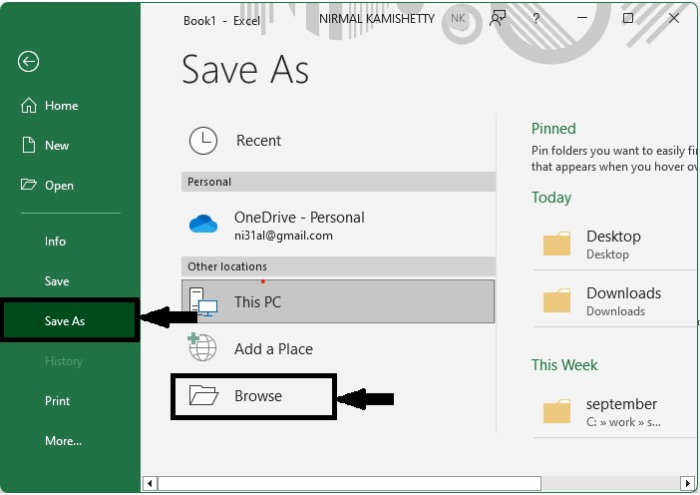Click the Browse open-folder icon
Image resolution: width=700 pixels, height=495 pixels.
tap(204, 395)
